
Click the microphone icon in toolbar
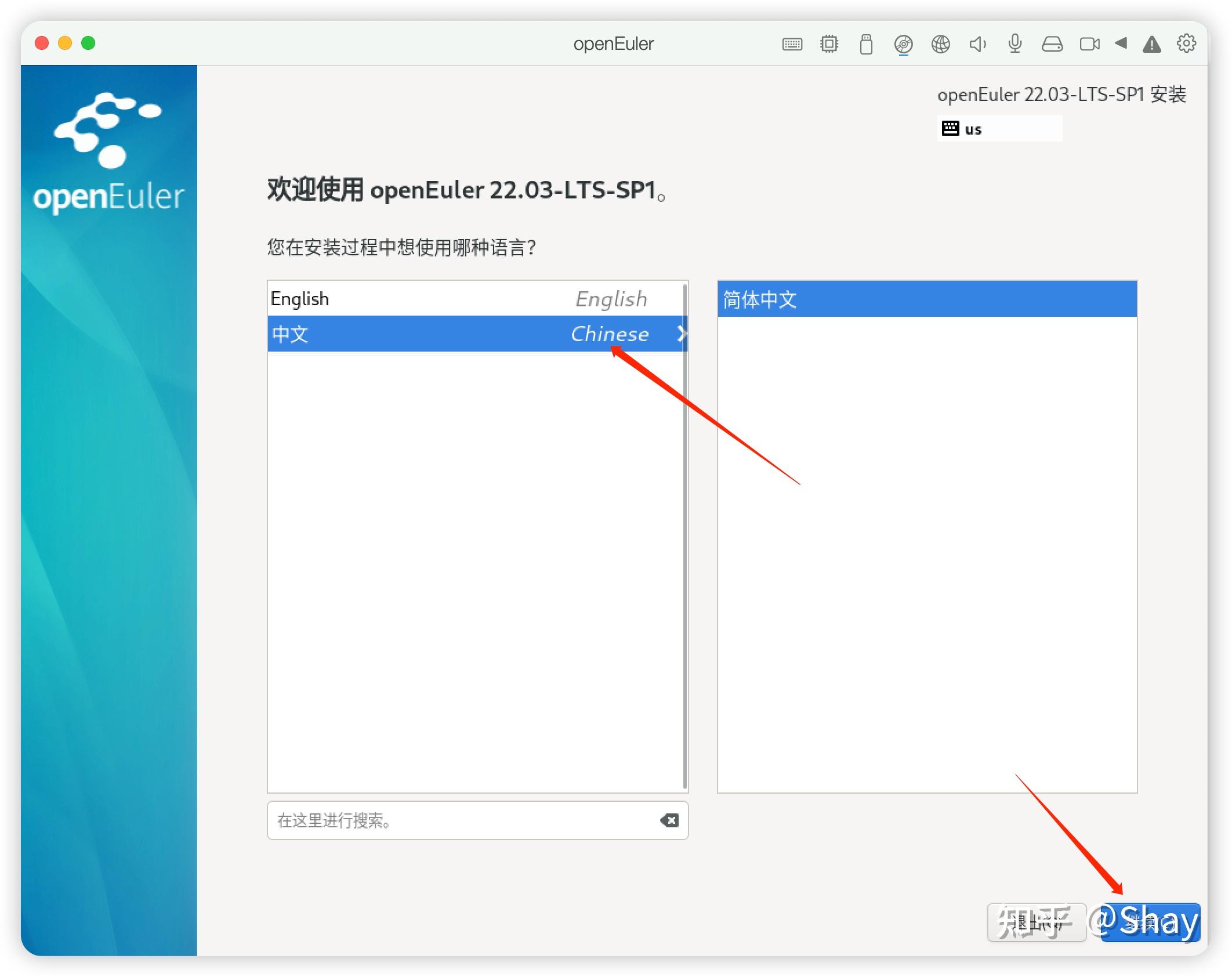click(x=1014, y=44)
